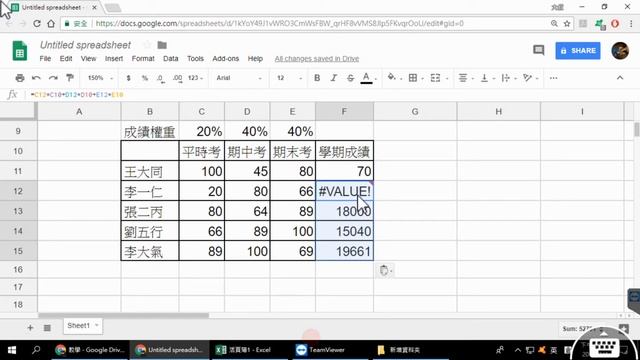Open the Borders options
This screenshot has height=360, width=640.
[x=414, y=78]
